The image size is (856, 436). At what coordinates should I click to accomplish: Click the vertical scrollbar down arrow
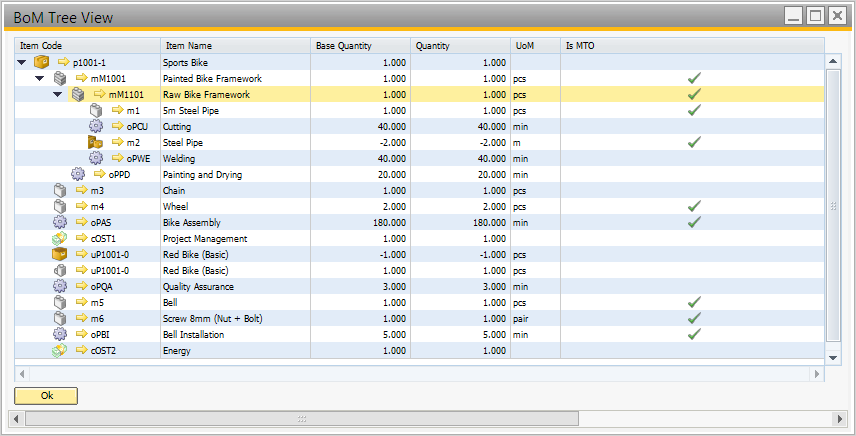(832, 357)
